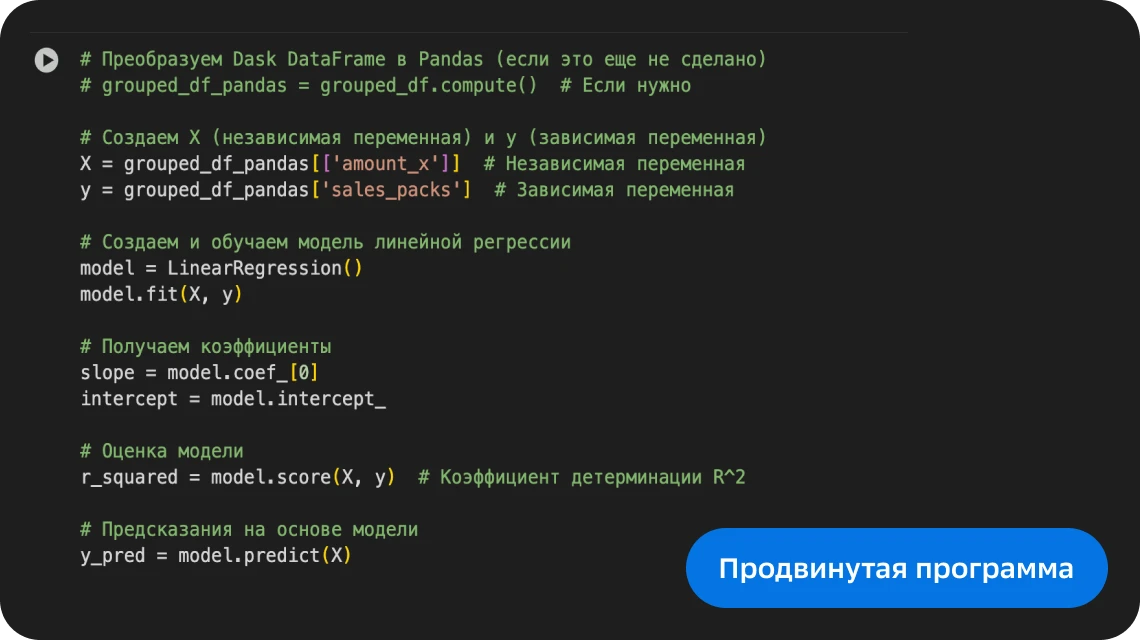Click the comment 'Предсказания на основе модели'
Viewport: 1140px width, 640px height.
click(x=249, y=529)
